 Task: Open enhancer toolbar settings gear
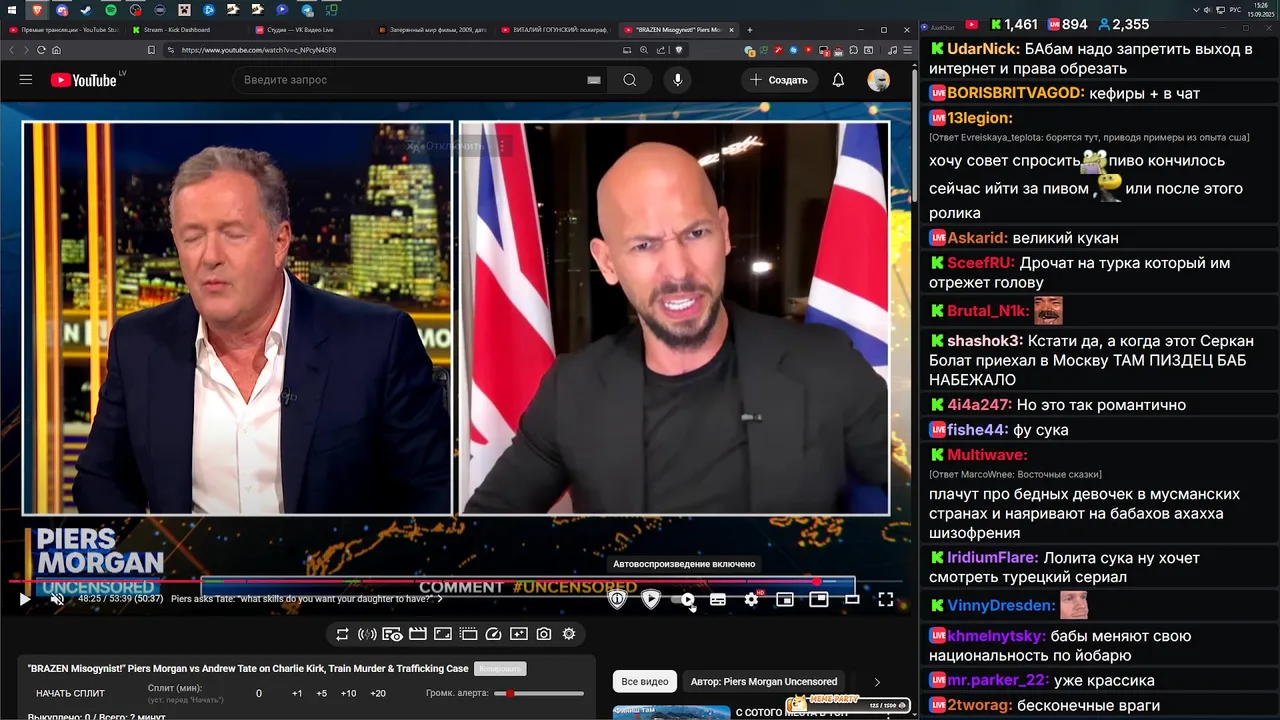(569, 634)
